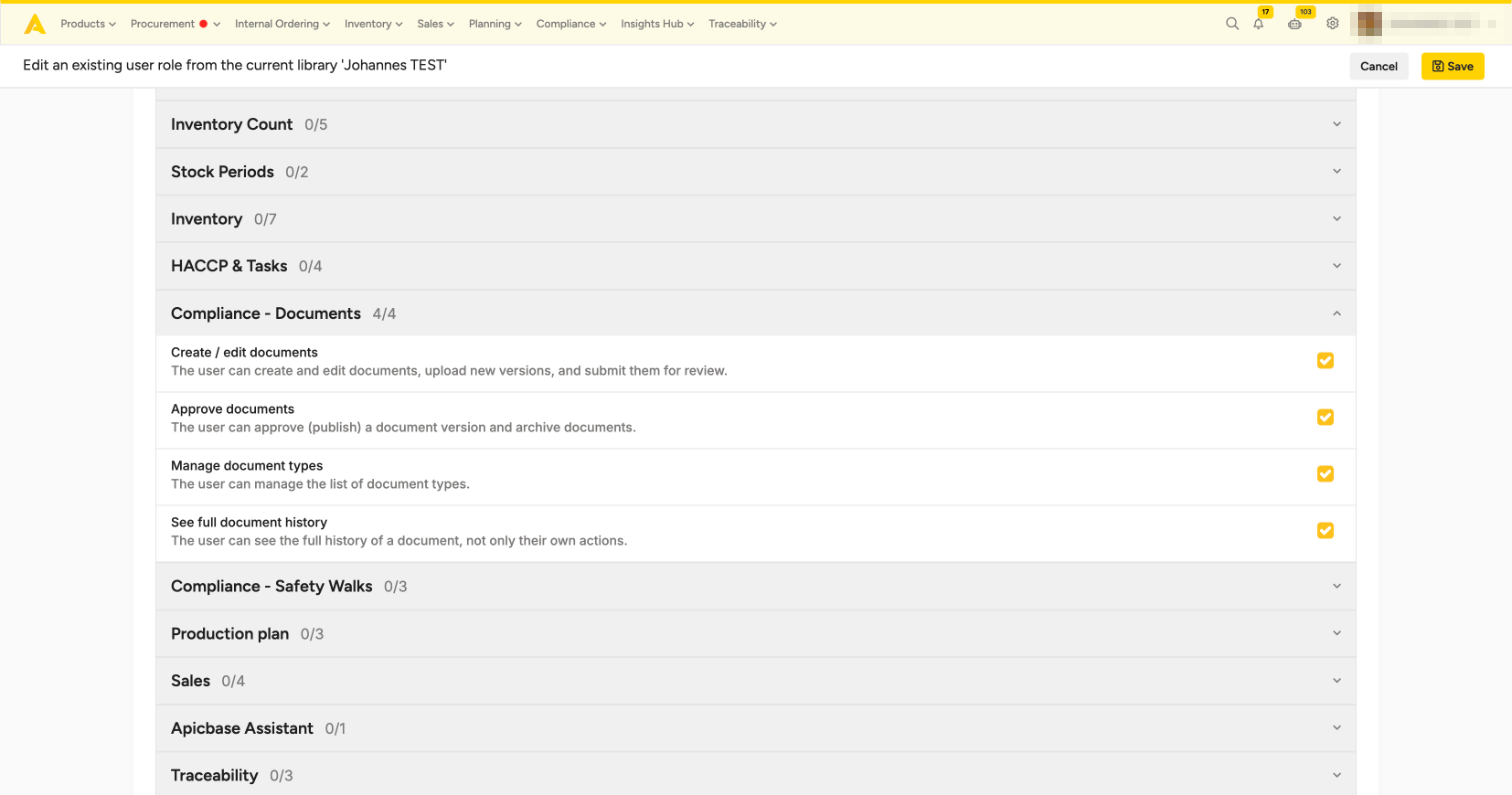Open the Sales top menu
The width and height of the screenshot is (1512, 795).
(x=436, y=24)
